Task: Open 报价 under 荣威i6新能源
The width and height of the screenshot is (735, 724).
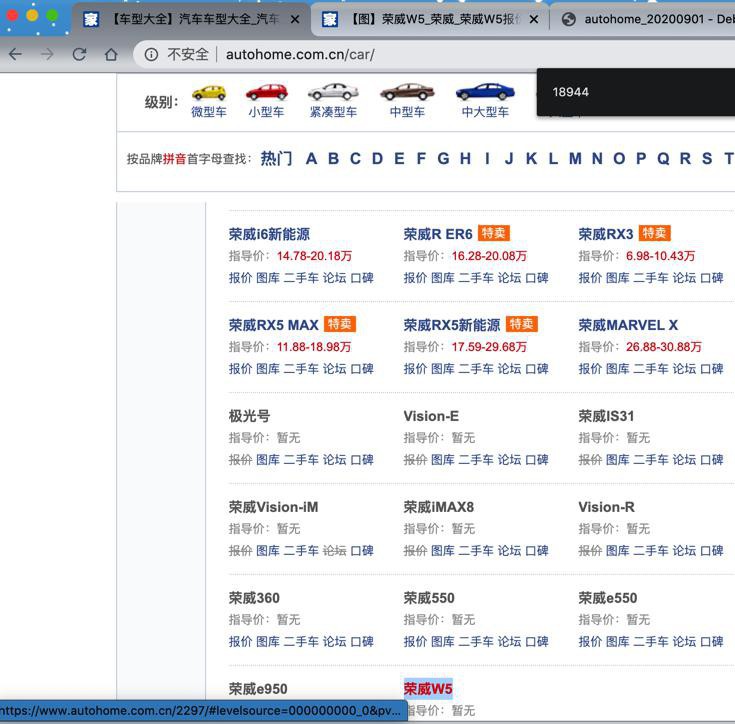Action: (x=240, y=278)
